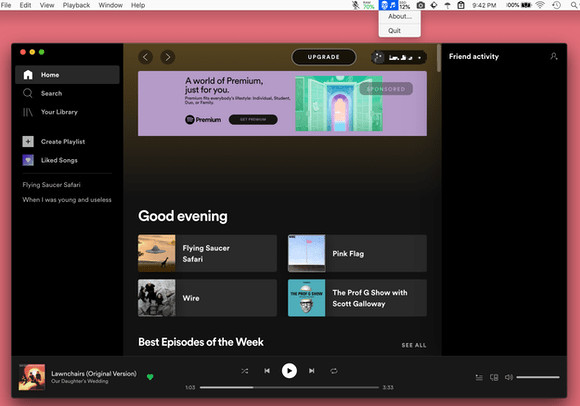Click the umbrella icon in menu bar
This screenshot has height=406, width=580.
click(x=447, y=5)
